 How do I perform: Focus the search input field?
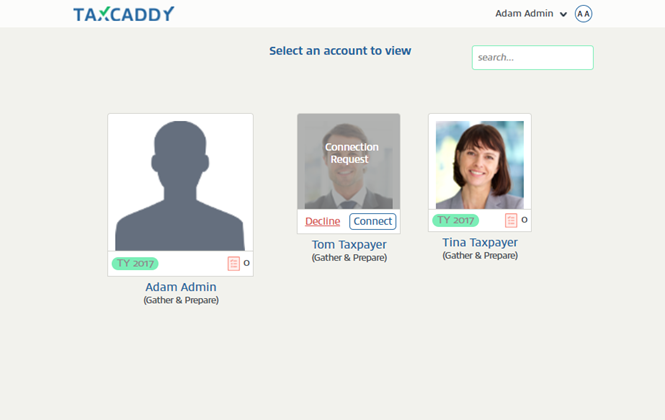click(533, 58)
